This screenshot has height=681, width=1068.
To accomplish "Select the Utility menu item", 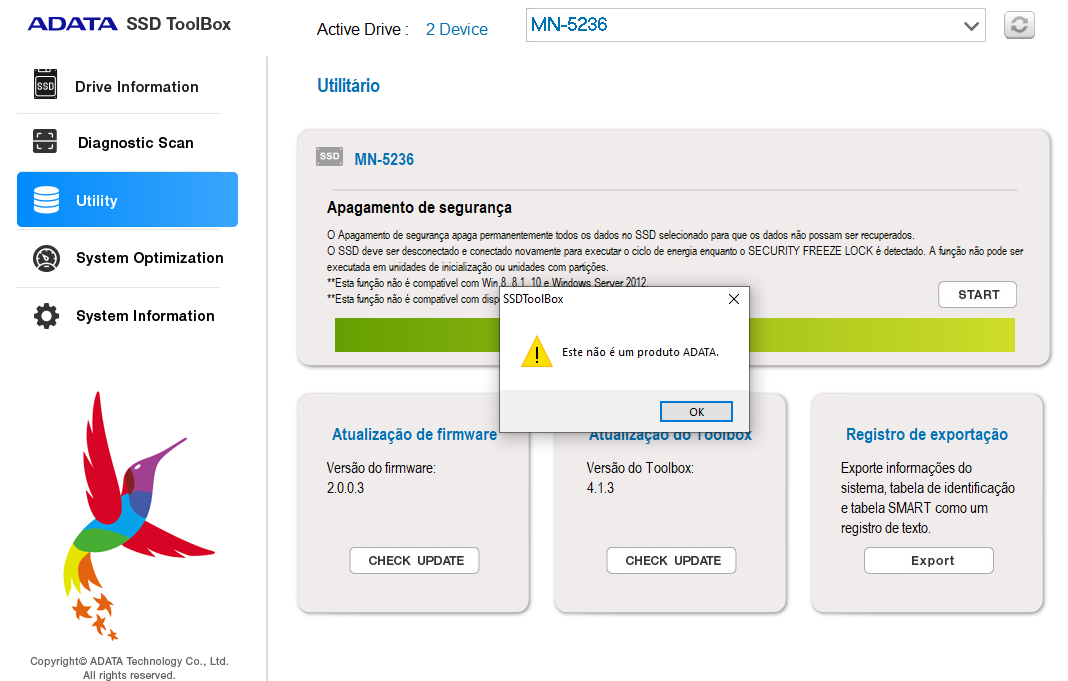I will (127, 200).
